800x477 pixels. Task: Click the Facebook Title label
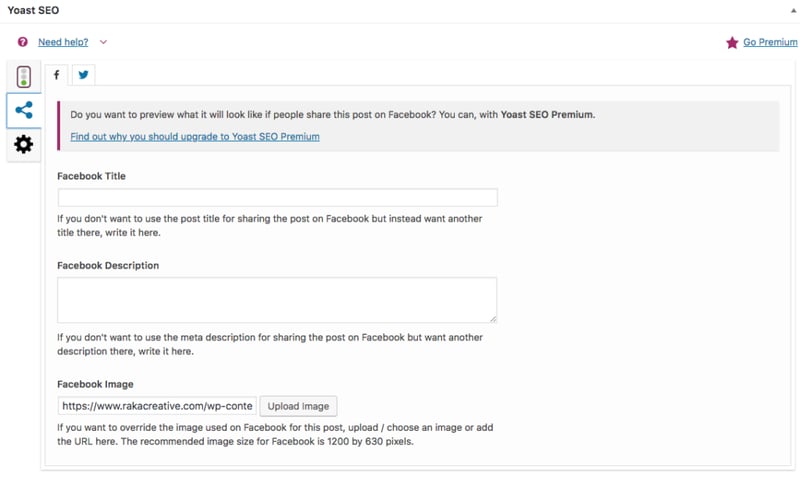[x=91, y=176]
